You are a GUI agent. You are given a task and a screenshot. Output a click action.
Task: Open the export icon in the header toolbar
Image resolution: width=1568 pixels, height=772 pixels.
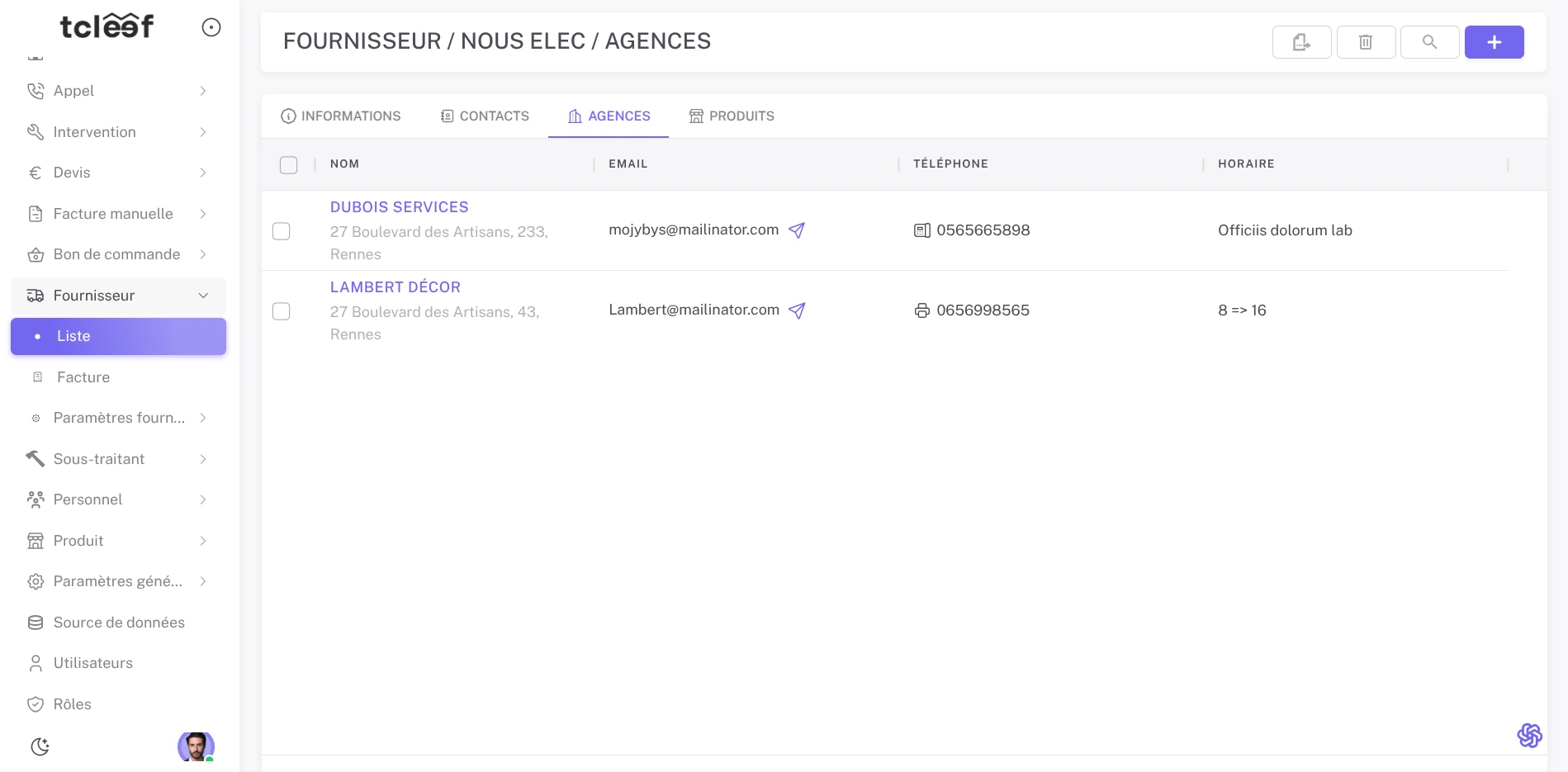[x=1300, y=41]
